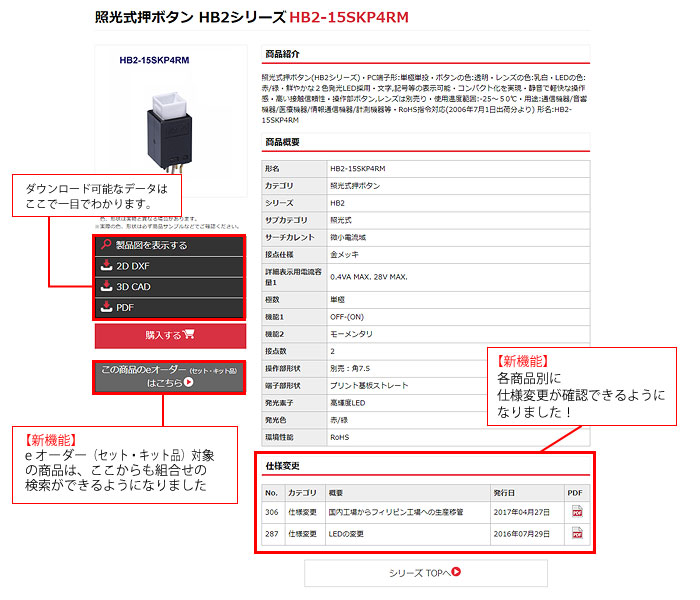Screen dimensions: 700x600
Task: Click the change number 287
Action: (x=271, y=533)
